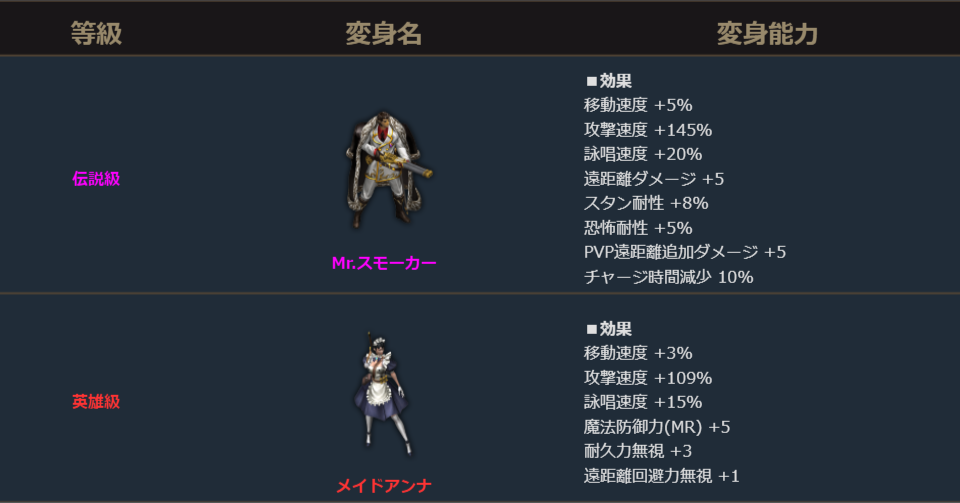Click the メイドアンナ maid character image
Screen dimensions: 960x503
pyautogui.click(x=383, y=396)
